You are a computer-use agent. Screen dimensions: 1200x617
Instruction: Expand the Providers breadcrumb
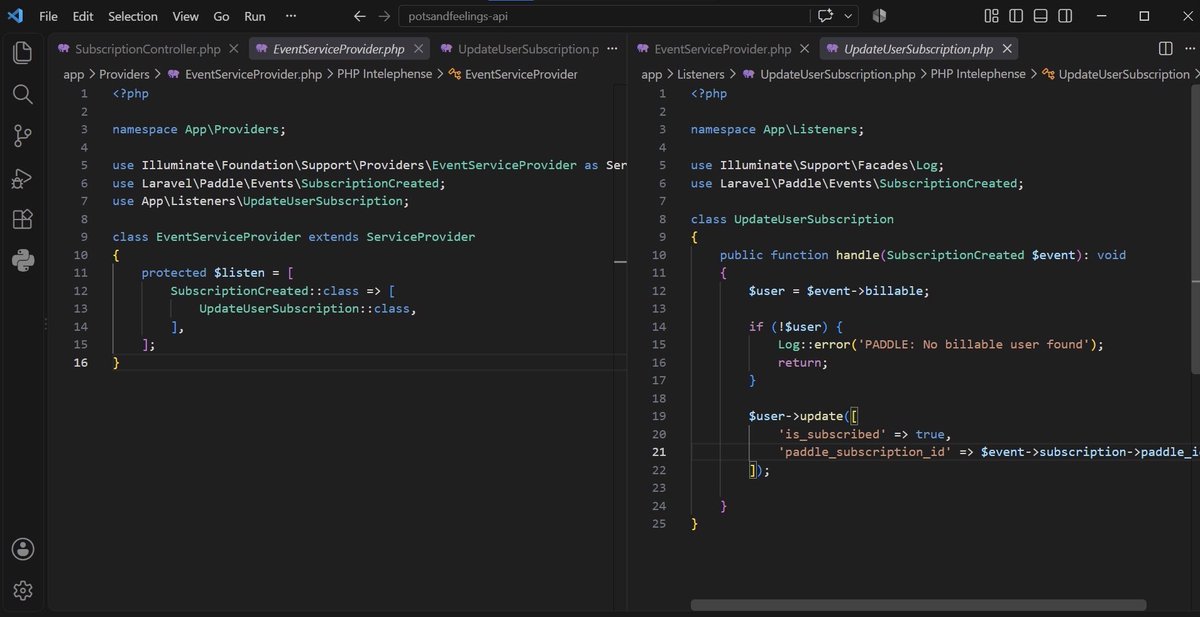coord(124,74)
